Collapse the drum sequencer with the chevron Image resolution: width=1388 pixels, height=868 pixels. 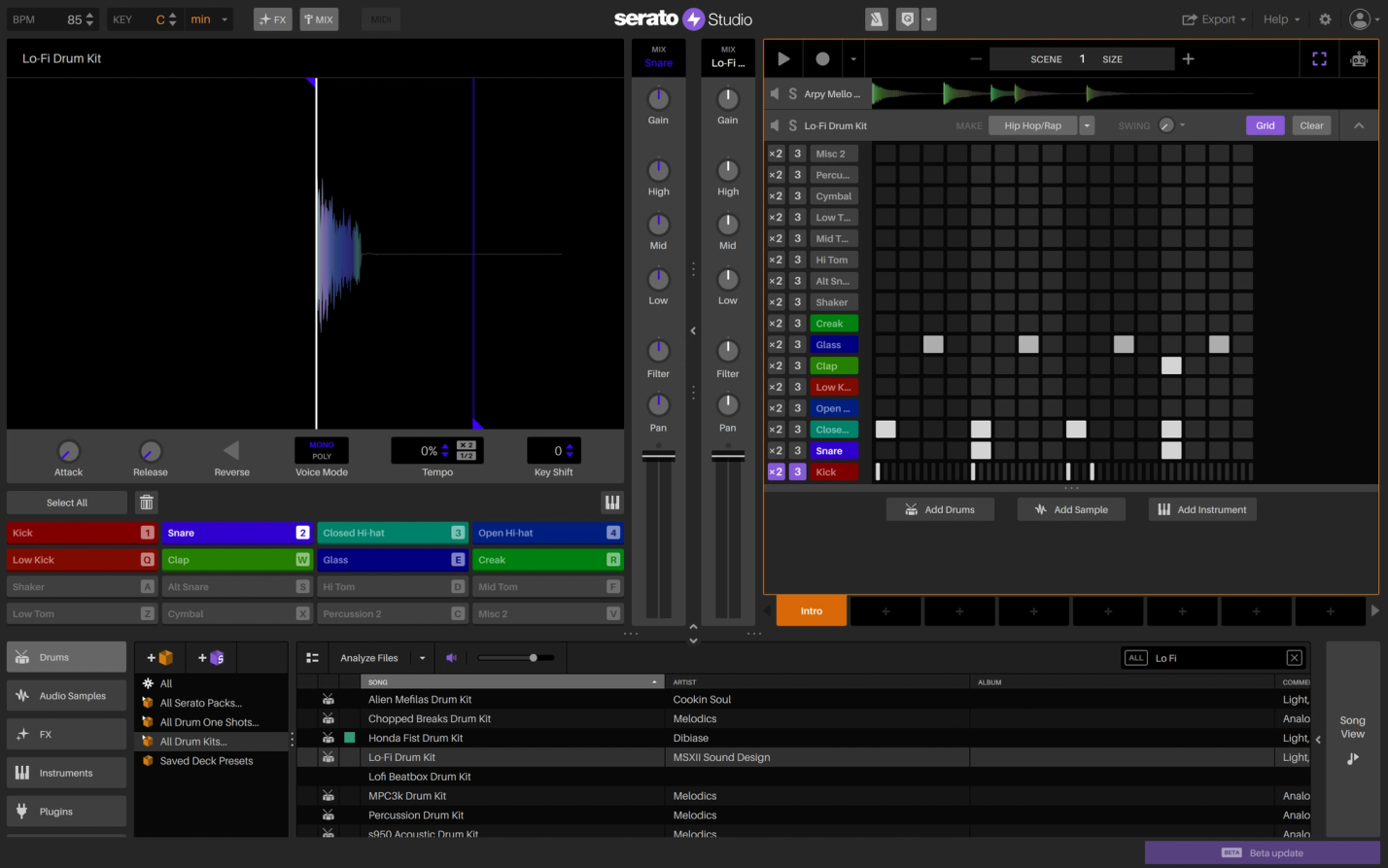[1359, 124]
